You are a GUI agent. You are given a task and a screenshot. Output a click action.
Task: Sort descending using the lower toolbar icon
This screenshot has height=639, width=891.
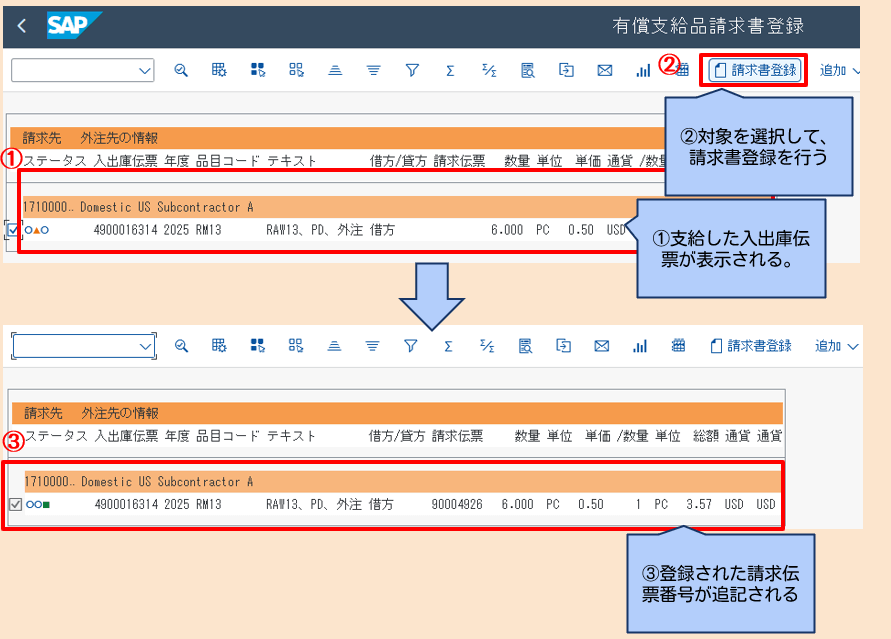click(x=372, y=345)
